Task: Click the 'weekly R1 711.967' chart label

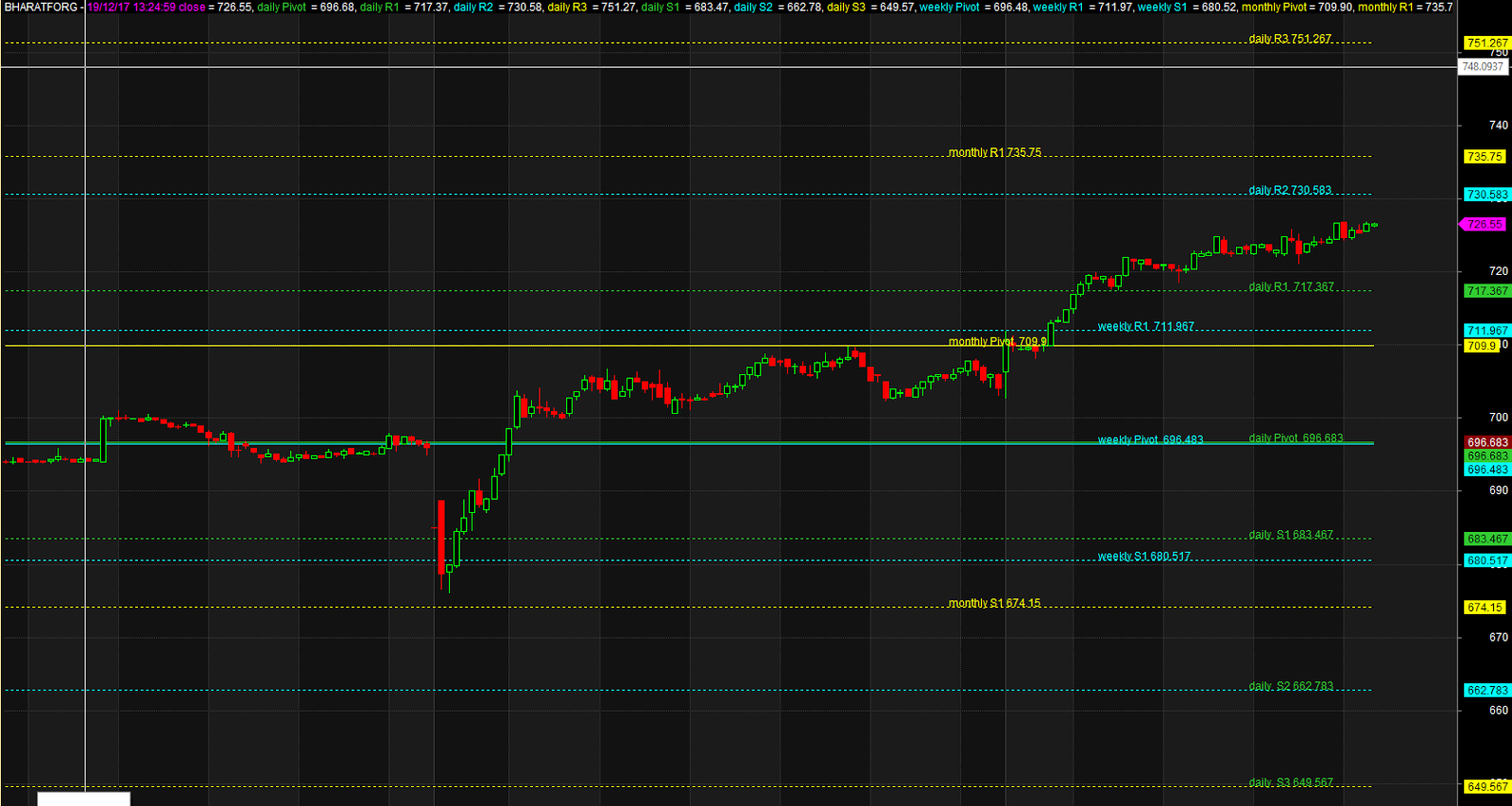Action: click(x=1145, y=326)
